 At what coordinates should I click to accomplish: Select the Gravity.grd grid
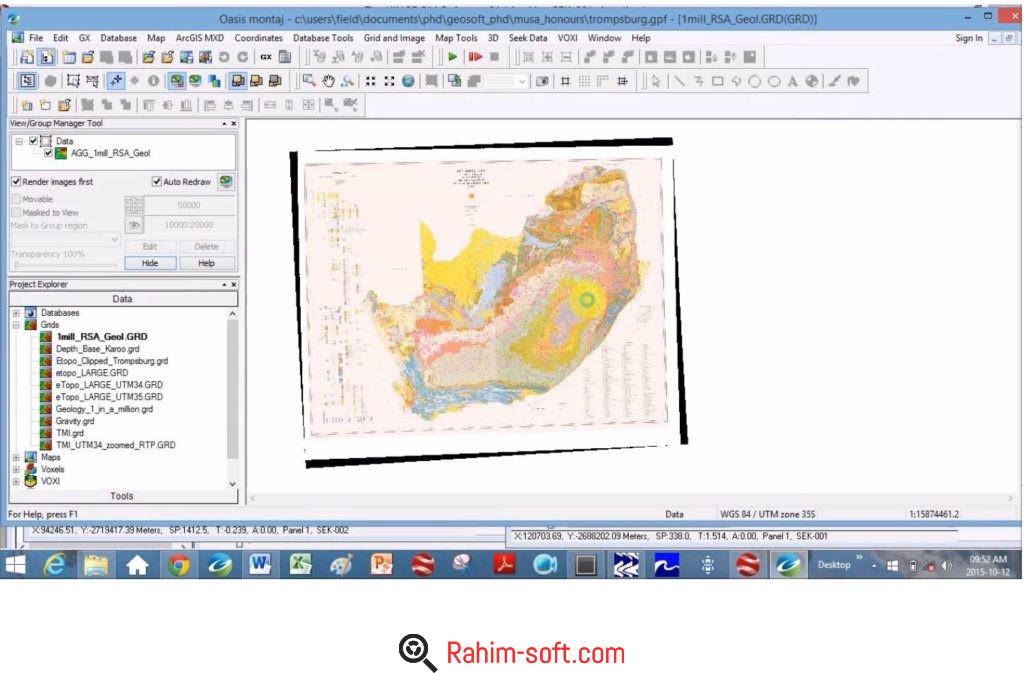(x=74, y=421)
